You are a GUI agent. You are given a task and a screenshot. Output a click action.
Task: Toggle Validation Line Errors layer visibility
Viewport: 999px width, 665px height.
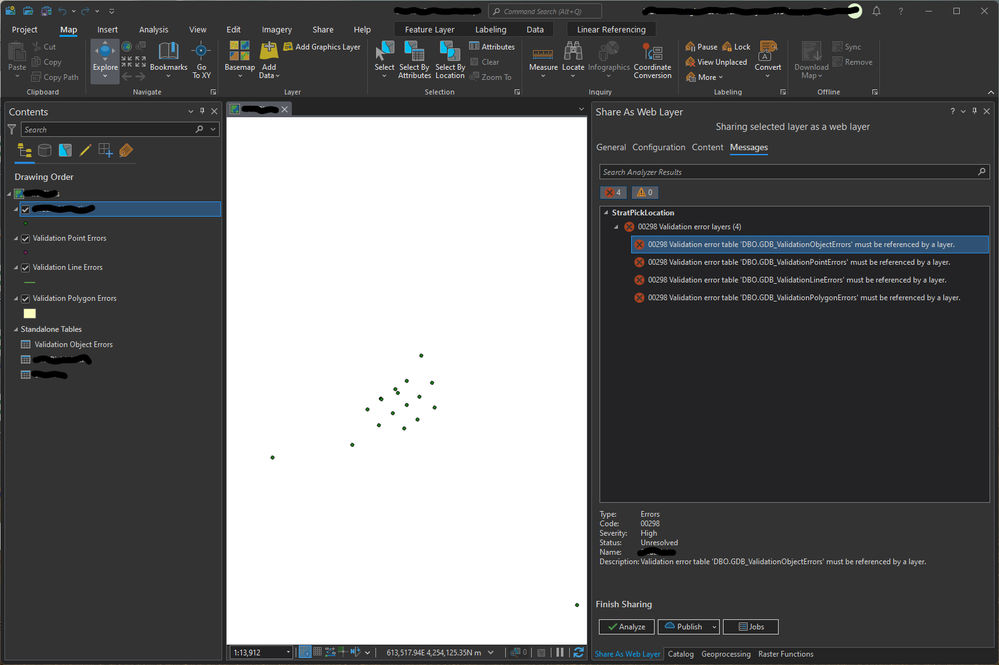26,268
